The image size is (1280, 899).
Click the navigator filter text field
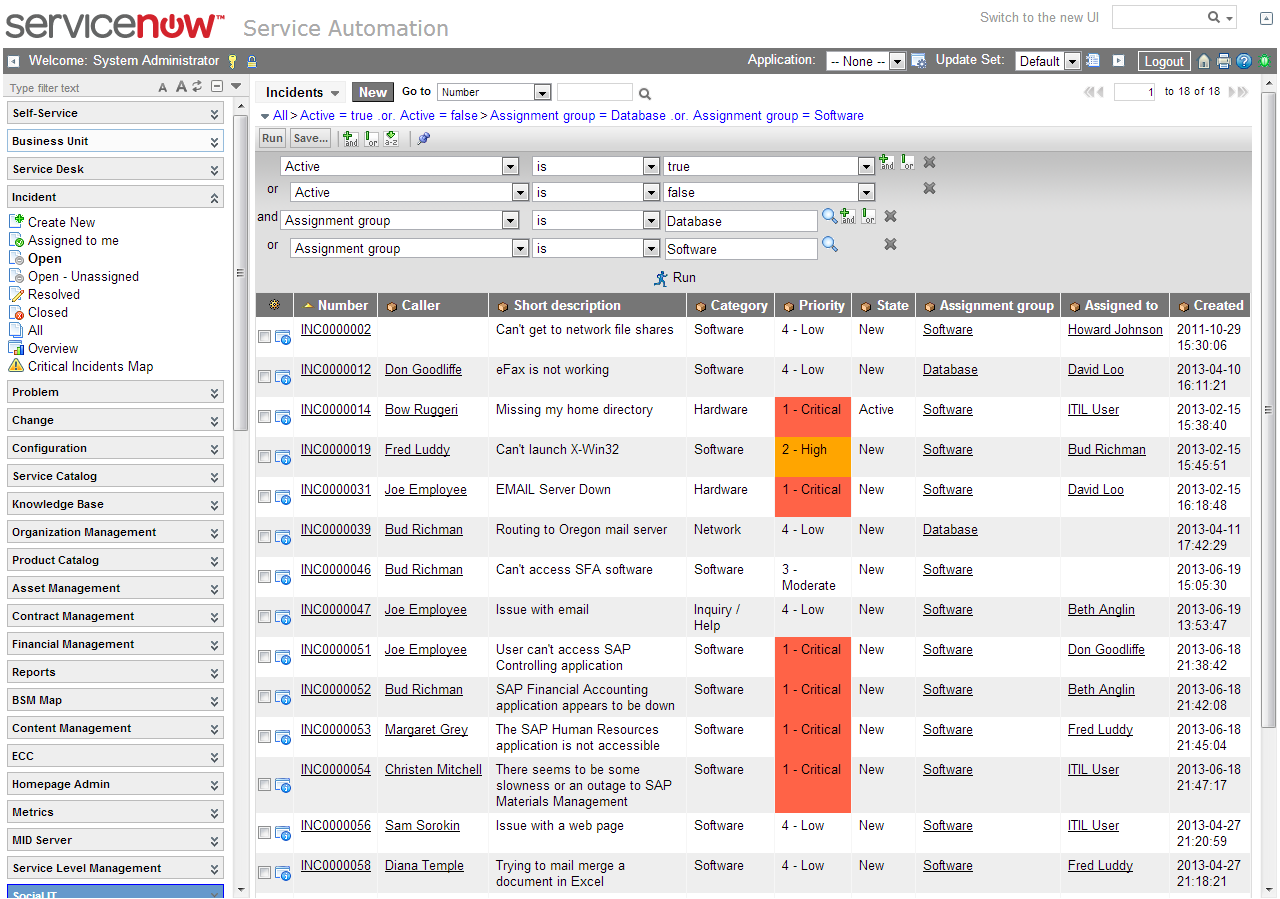[x=80, y=88]
